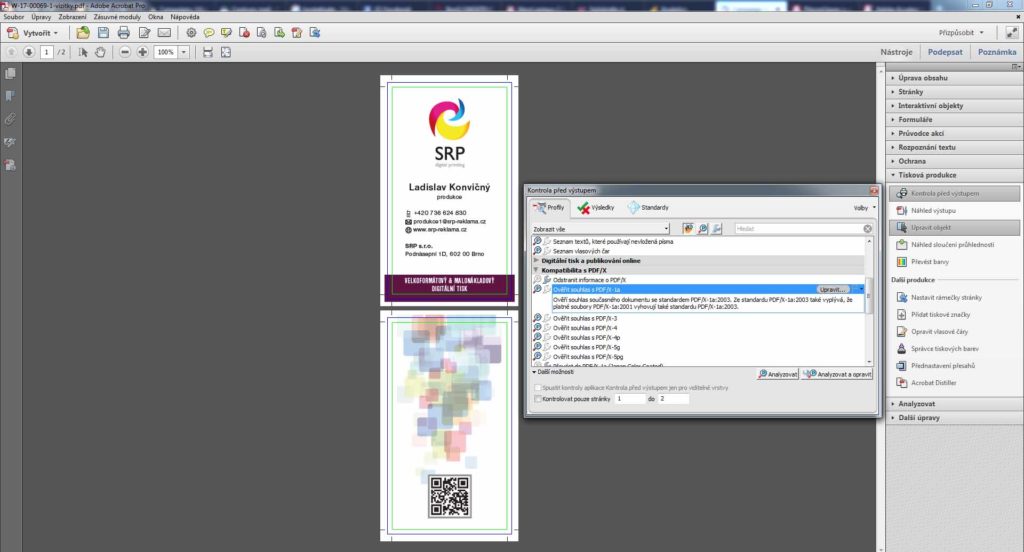Launch Acrobat Distiller from tools panel
The height and width of the screenshot is (552, 1024).
pyautogui.click(x=933, y=382)
